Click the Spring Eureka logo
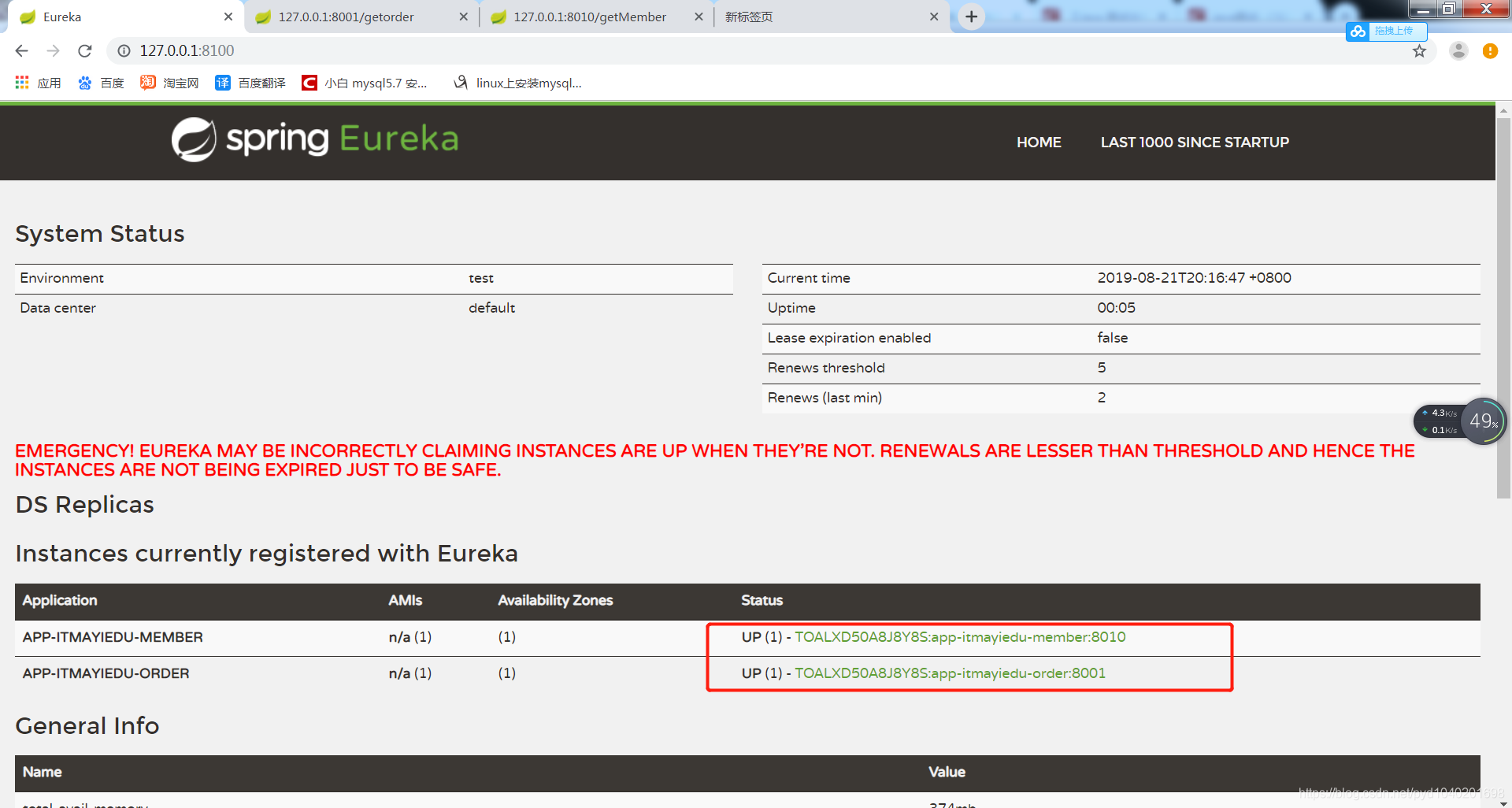1512x808 pixels. [x=315, y=139]
